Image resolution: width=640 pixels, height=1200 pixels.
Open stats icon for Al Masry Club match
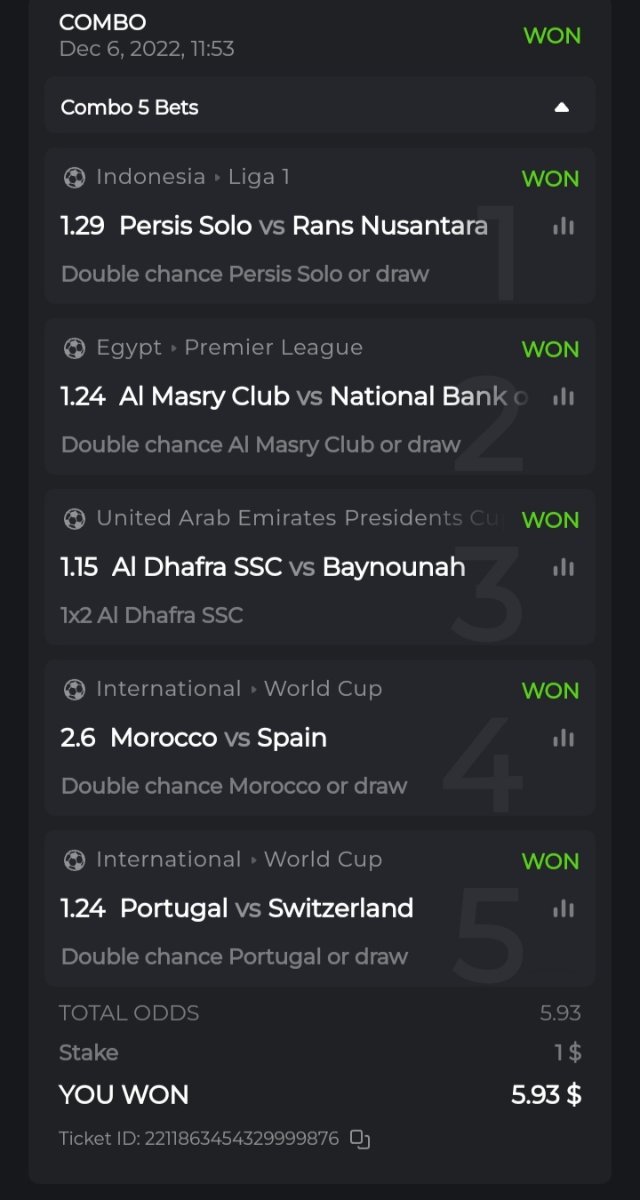pos(563,397)
